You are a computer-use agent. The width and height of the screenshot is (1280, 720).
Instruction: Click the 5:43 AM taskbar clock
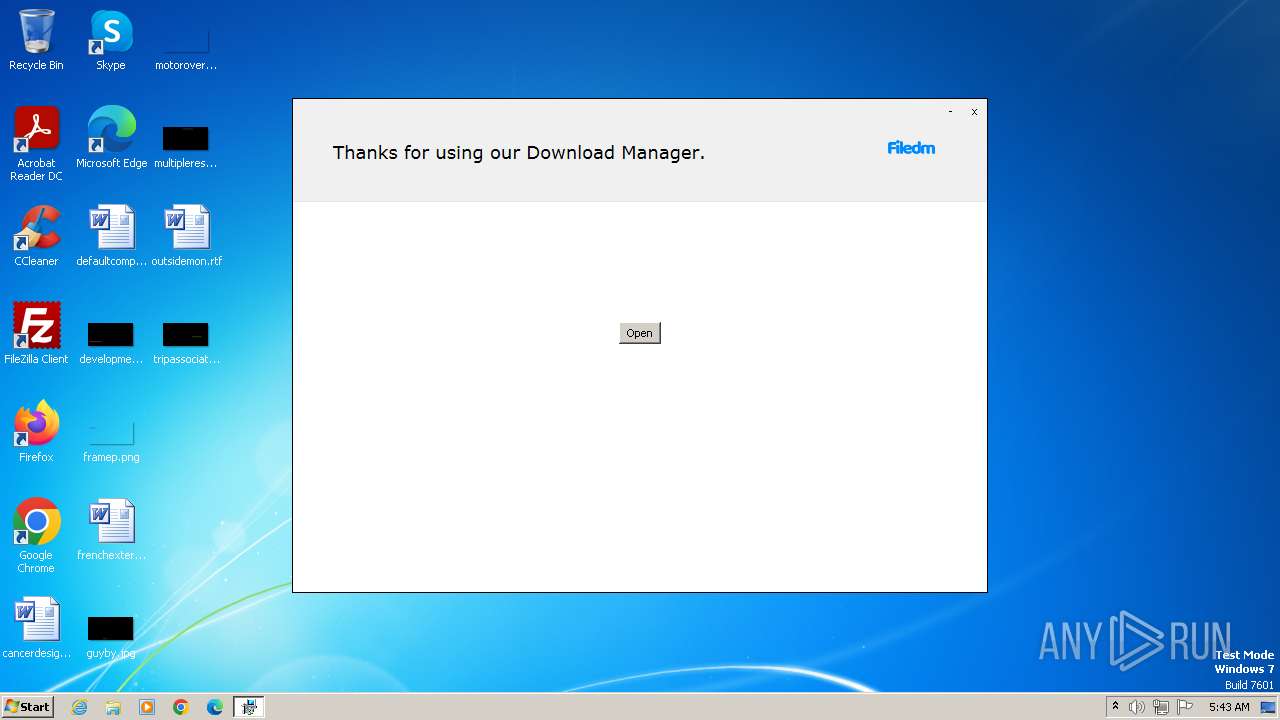coord(1229,707)
